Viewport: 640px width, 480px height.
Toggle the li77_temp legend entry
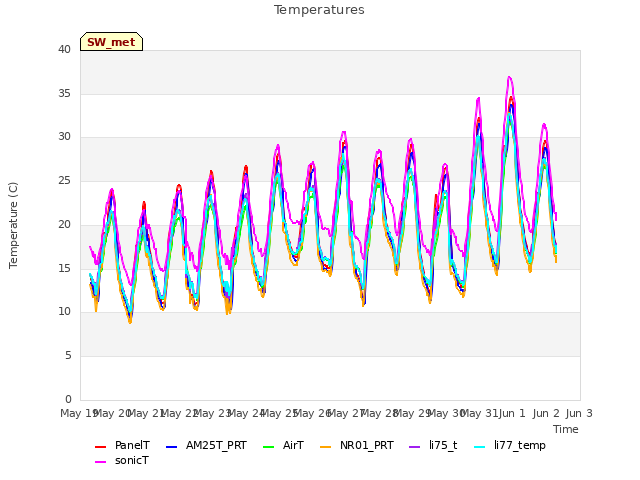pyautogui.click(x=509, y=445)
